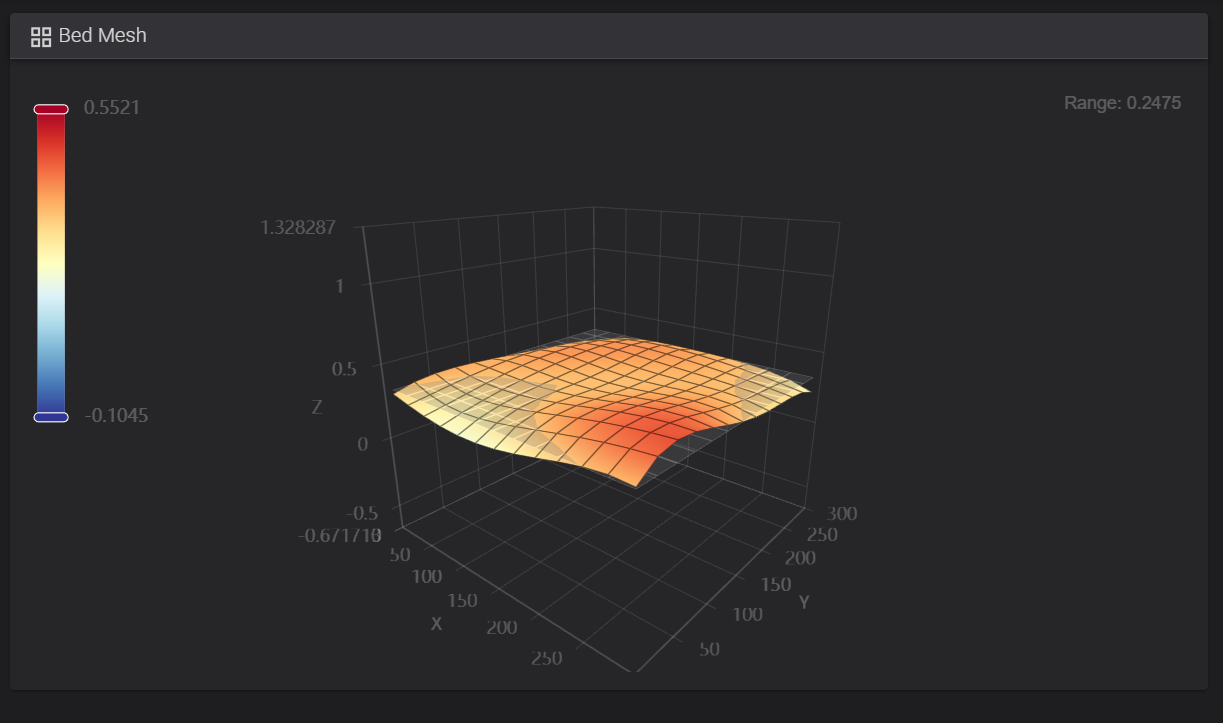Image resolution: width=1223 pixels, height=723 pixels.
Task: Click the X axis label
Action: 436,623
